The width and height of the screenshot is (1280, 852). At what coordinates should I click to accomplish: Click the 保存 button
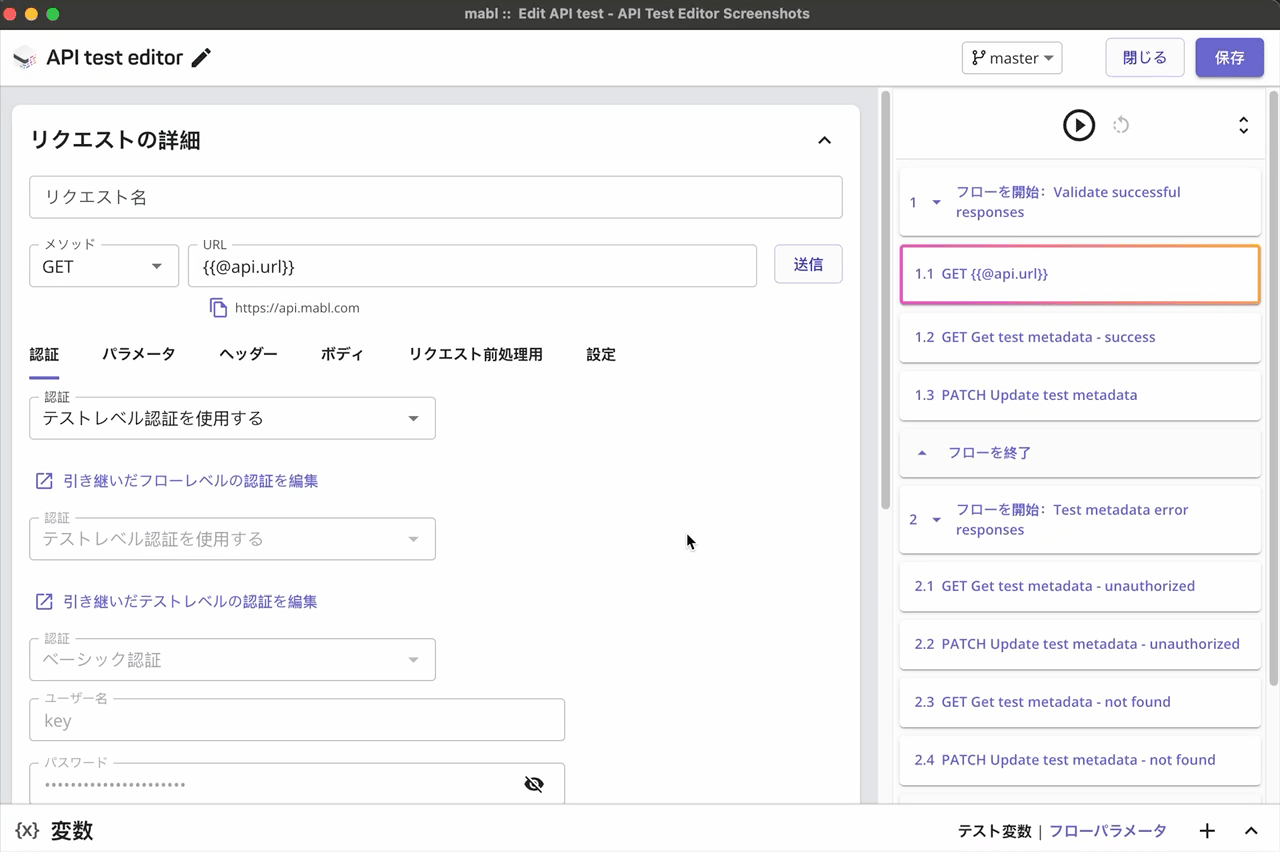click(x=1230, y=58)
